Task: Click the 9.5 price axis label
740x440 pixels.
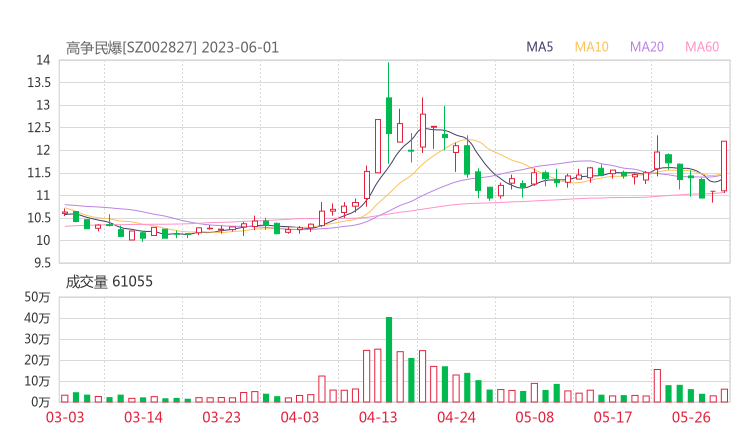Action: coord(42,263)
